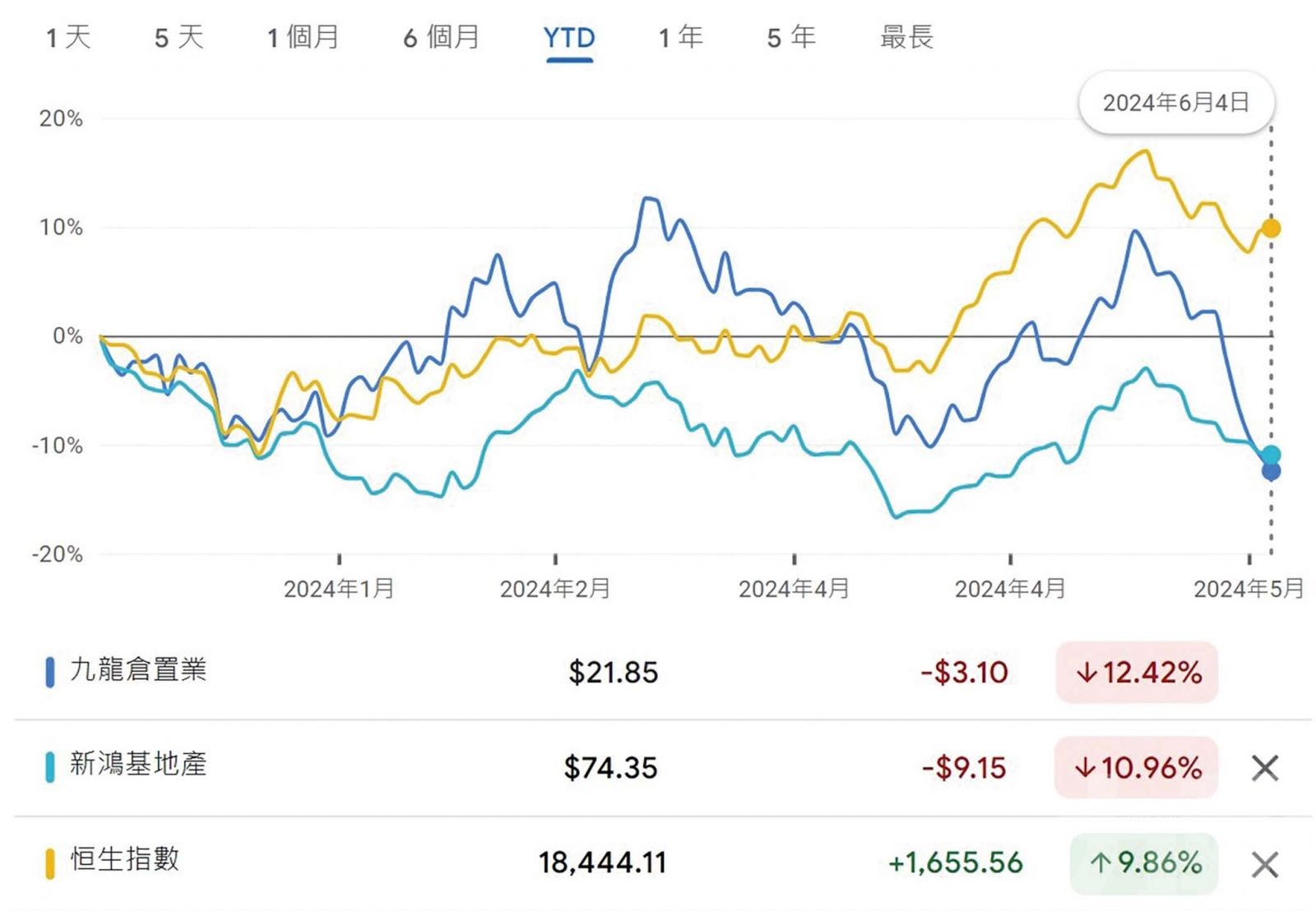
Task: Click the $74.35 price value
Action: tap(610, 768)
